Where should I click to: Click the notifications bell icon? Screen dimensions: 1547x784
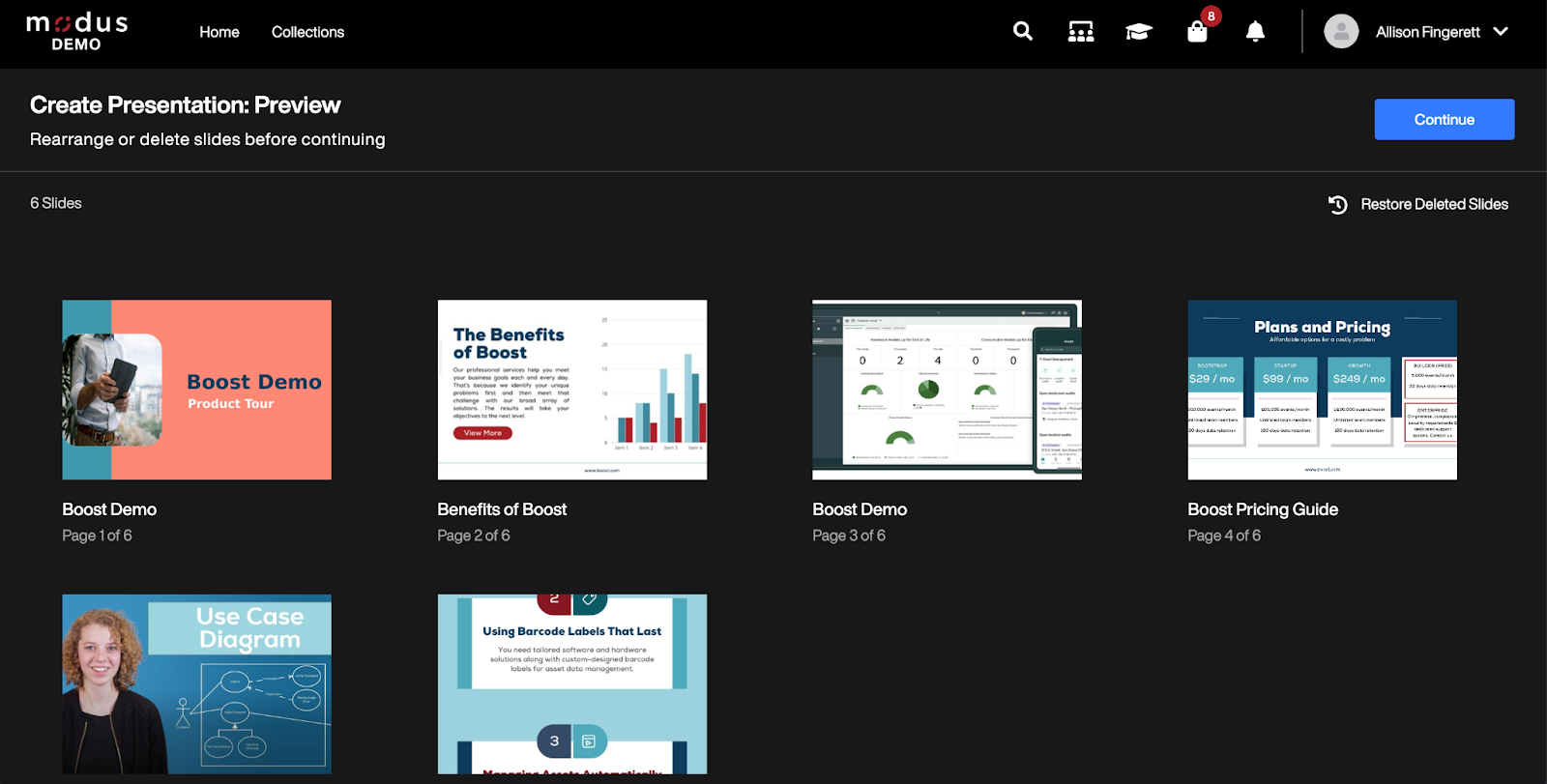click(x=1255, y=32)
